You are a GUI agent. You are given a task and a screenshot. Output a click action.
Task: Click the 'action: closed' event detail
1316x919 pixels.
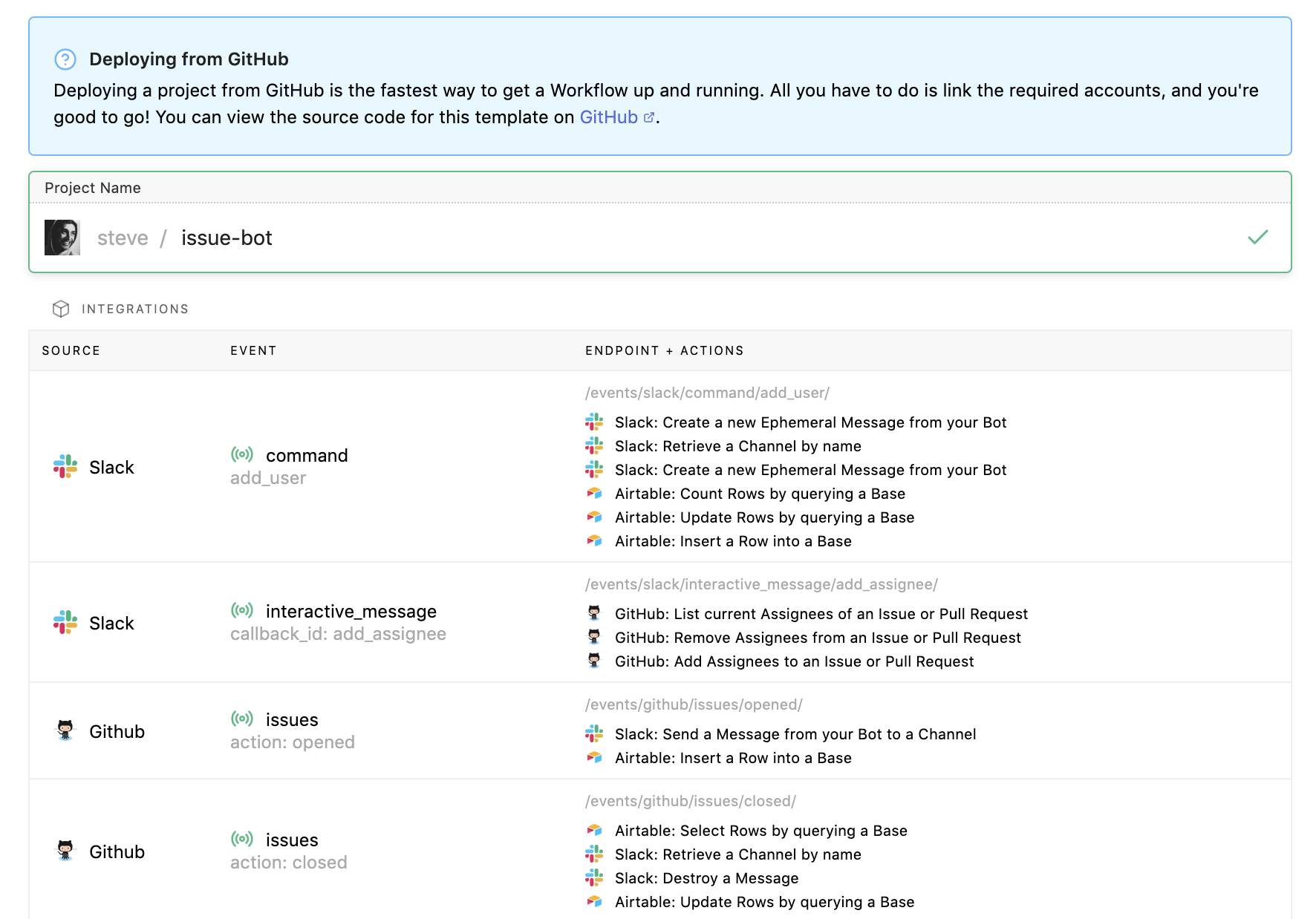289,863
